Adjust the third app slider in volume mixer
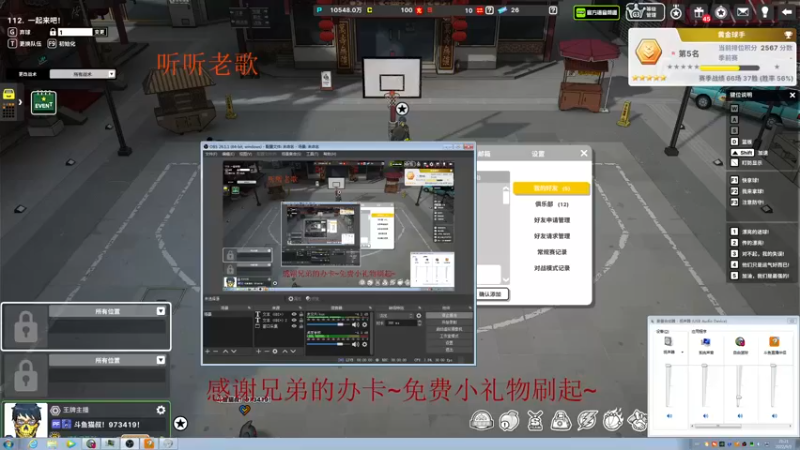The image size is (800, 450). pos(739,398)
